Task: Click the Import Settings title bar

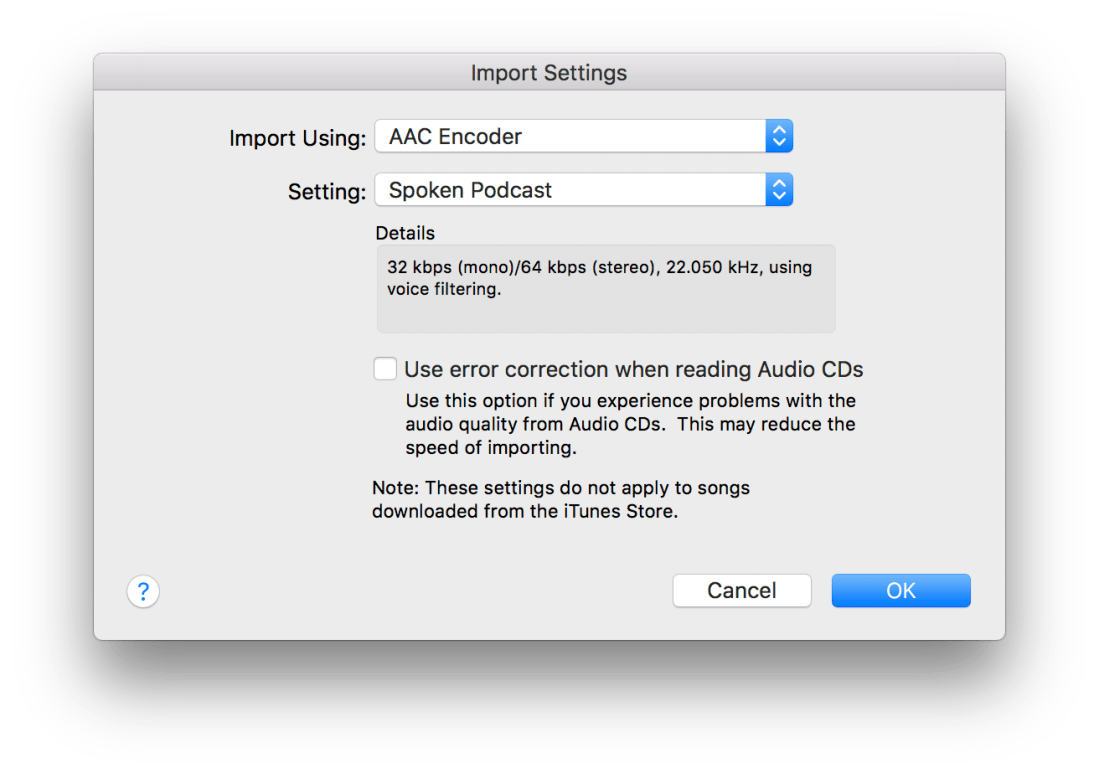Action: point(549,72)
